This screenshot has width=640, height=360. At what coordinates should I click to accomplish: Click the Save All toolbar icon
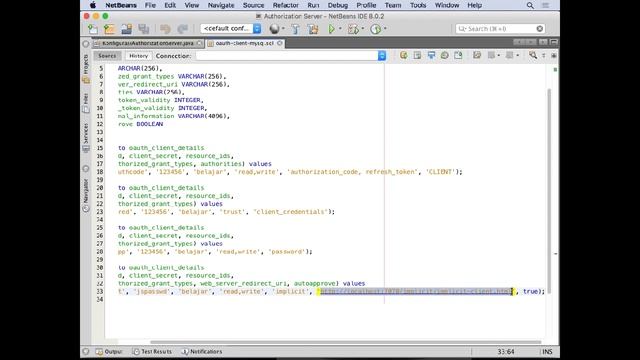click(x=143, y=29)
